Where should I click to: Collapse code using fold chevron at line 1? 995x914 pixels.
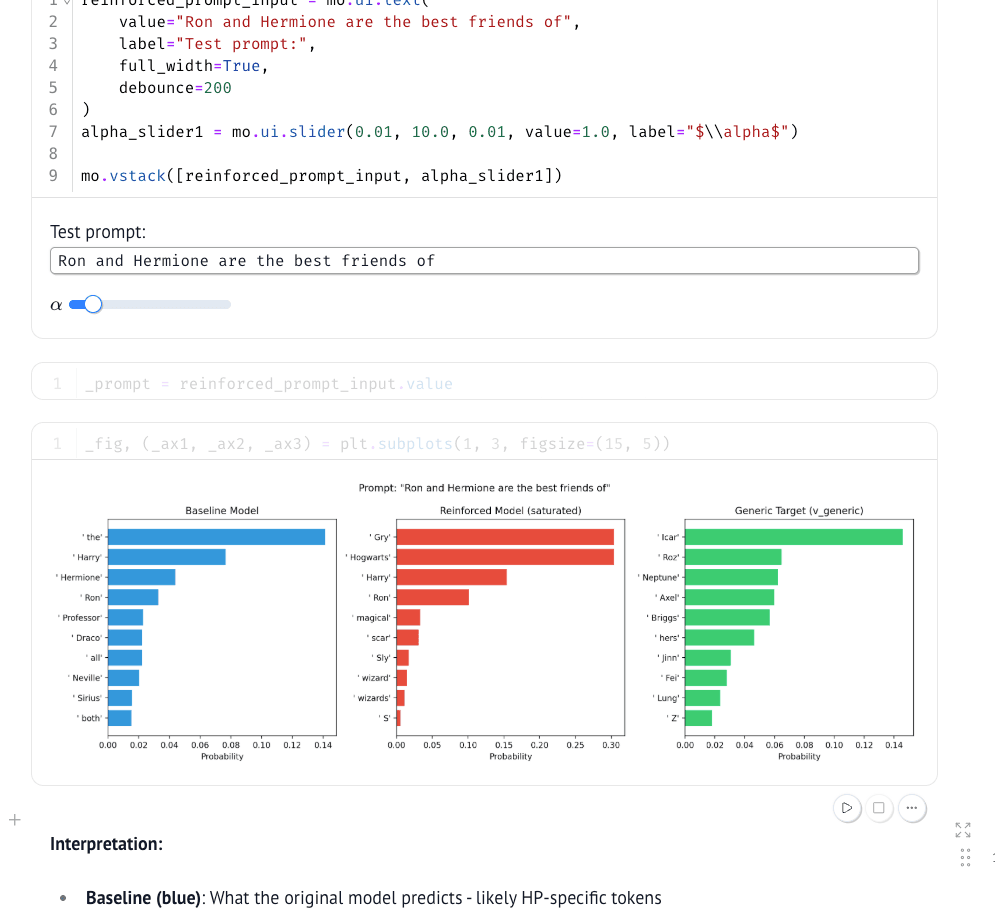[x=68, y=2]
